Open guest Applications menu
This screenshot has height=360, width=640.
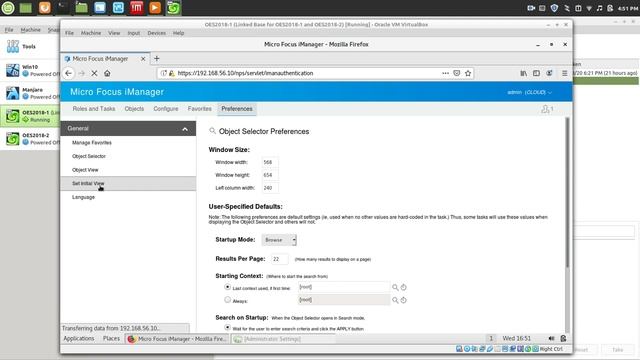click(x=78, y=338)
